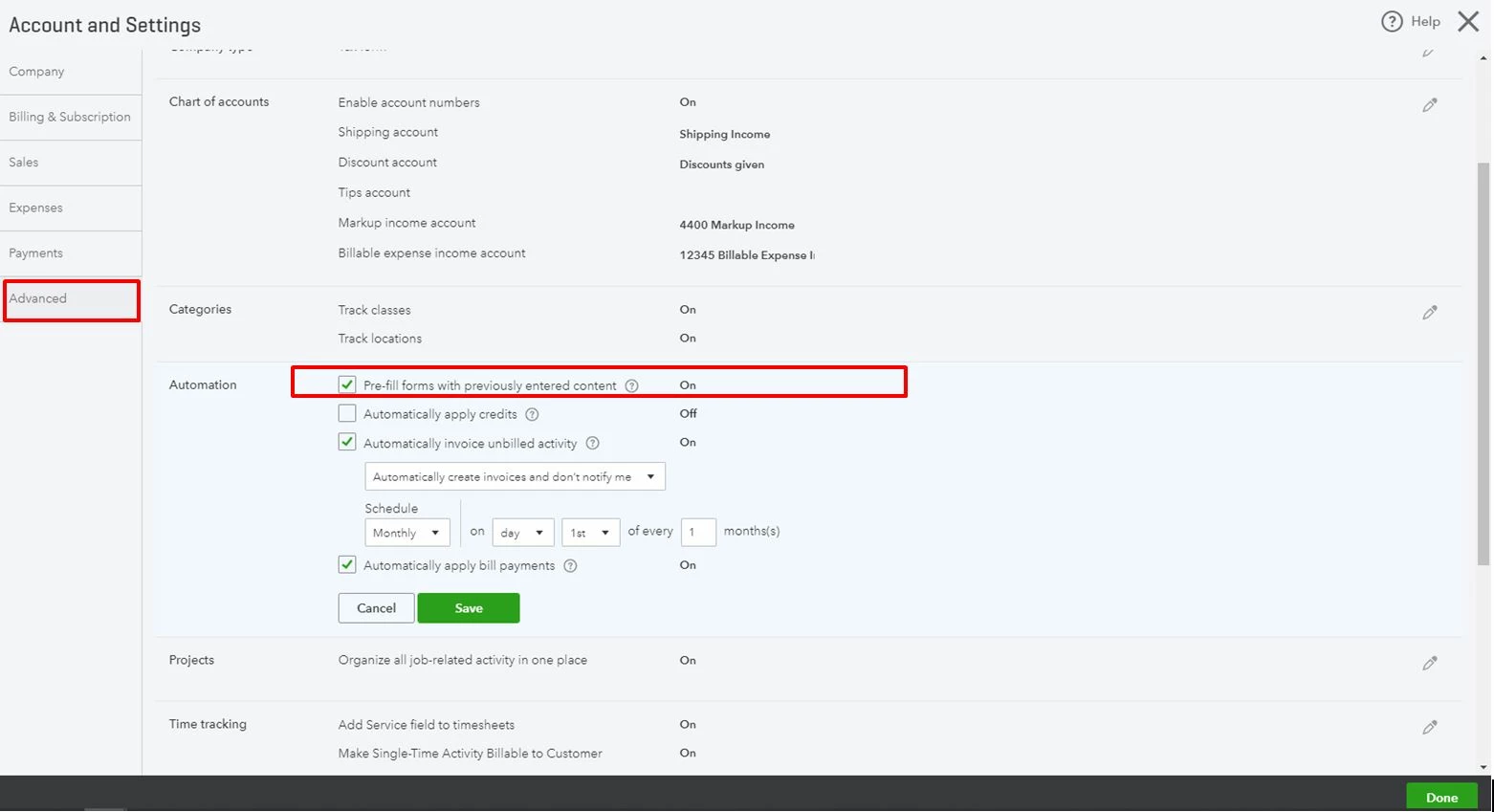1494x812 pixels.
Task: Edit the Chart of accounts section pencil
Action: [x=1429, y=105]
